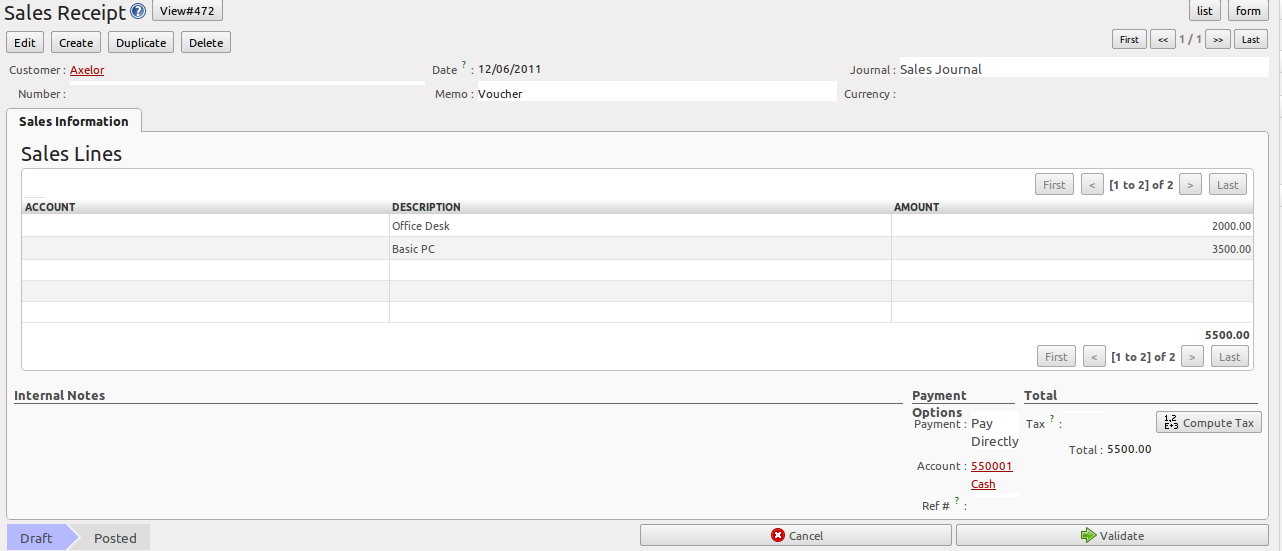The width and height of the screenshot is (1282, 551).
Task: Duplicate this sales receipt
Action: (x=141, y=43)
